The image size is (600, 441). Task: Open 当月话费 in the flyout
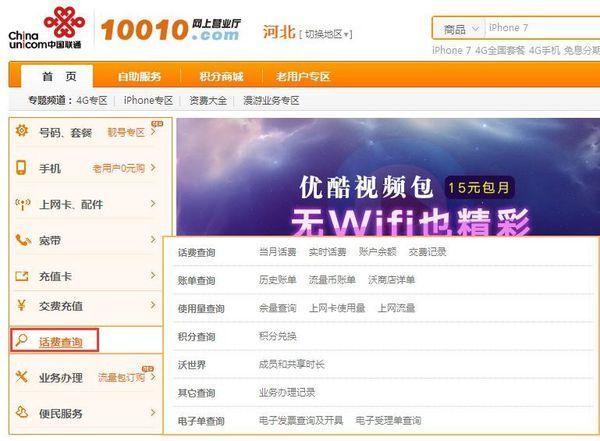[277, 252]
